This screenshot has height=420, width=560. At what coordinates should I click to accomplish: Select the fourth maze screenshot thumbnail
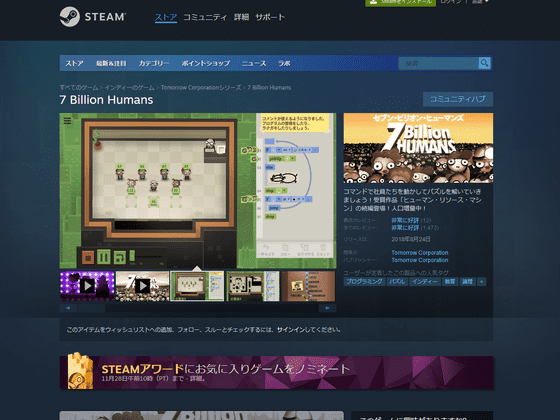coord(252,286)
